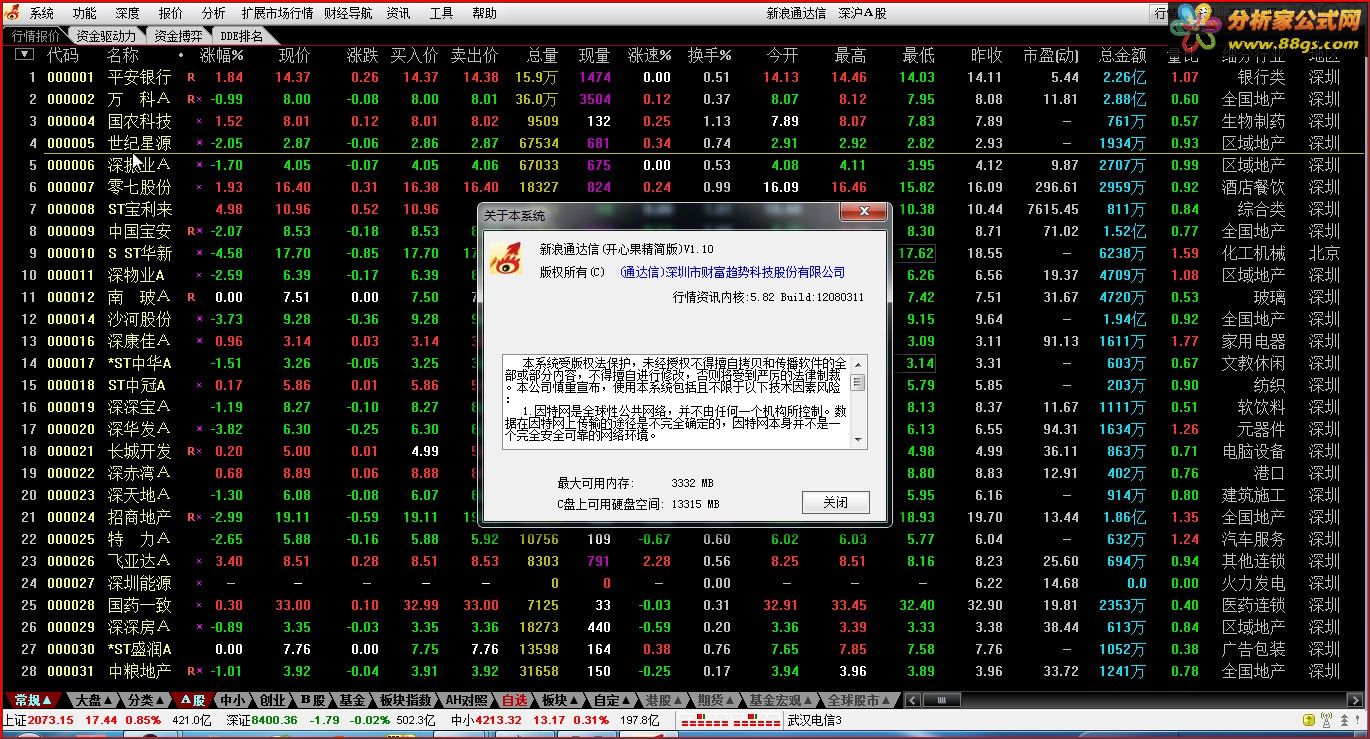Open the 帮助 menu
Image resolution: width=1370 pixels, height=739 pixels.
point(484,14)
